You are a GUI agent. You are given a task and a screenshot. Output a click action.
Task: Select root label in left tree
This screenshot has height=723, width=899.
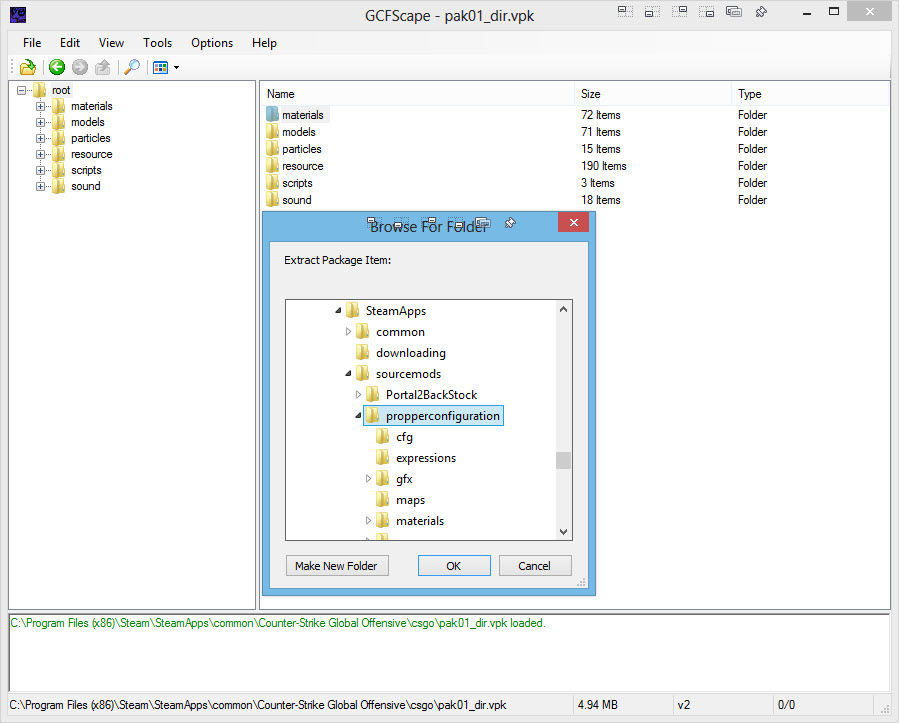click(x=61, y=90)
